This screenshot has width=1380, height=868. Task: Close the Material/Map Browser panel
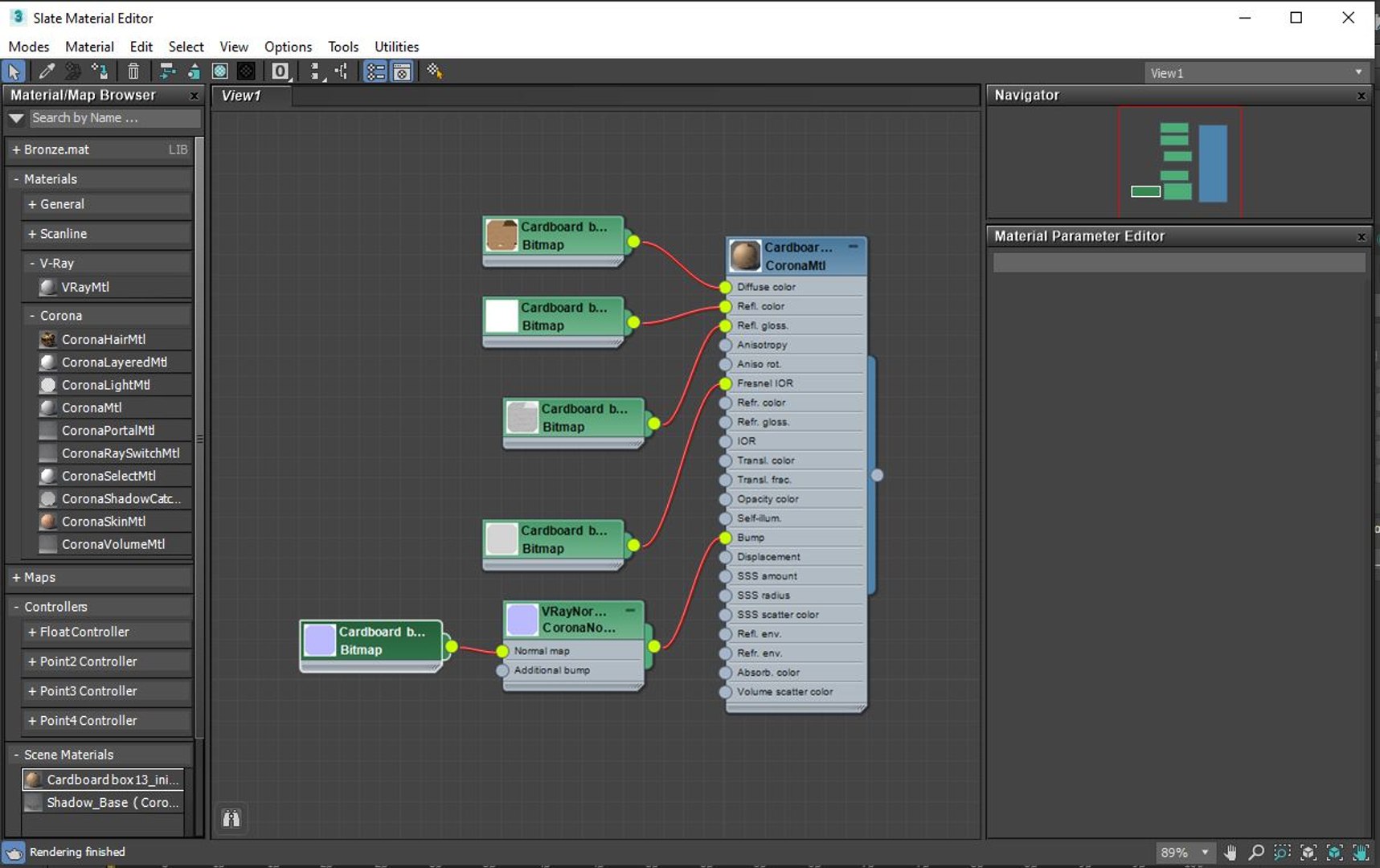pos(194,96)
